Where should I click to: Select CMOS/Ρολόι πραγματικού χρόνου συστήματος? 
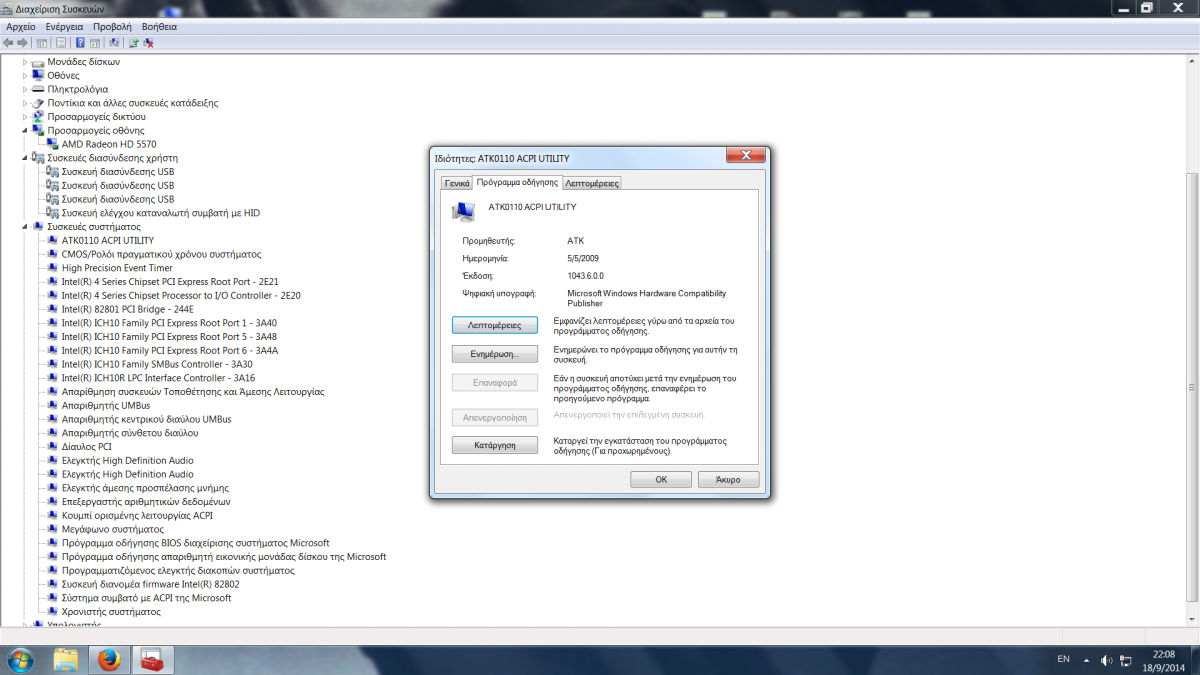(x=161, y=254)
